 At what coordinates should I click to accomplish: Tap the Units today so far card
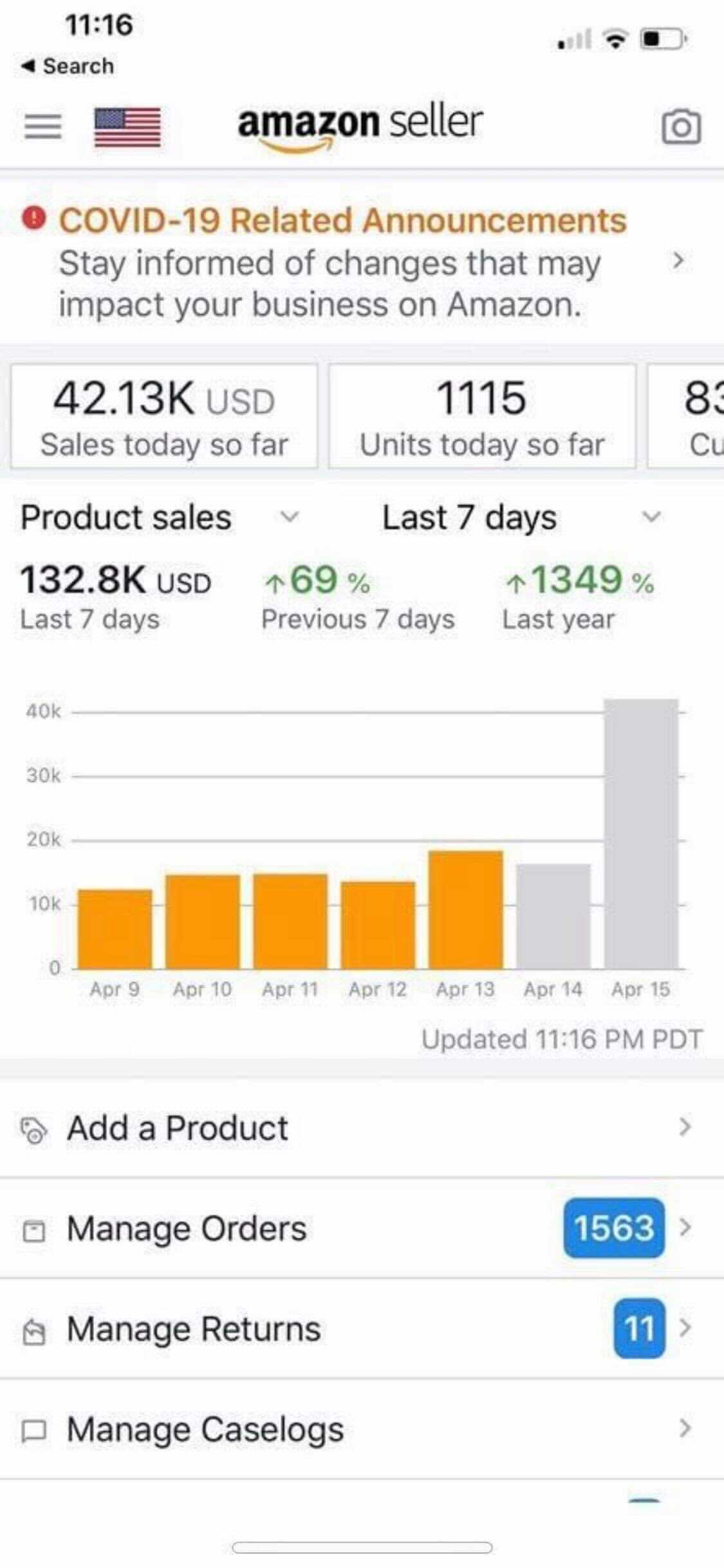click(x=482, y=416)
